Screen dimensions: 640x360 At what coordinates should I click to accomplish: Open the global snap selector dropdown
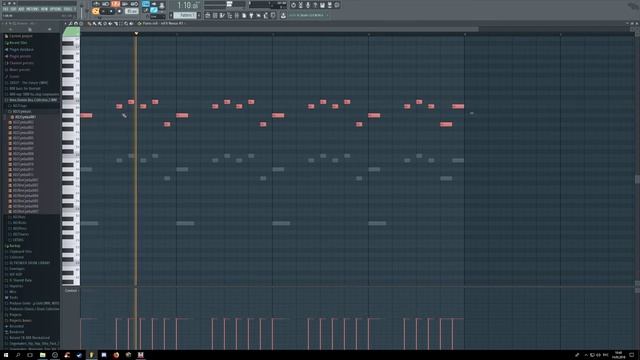[x=158, y=17]
